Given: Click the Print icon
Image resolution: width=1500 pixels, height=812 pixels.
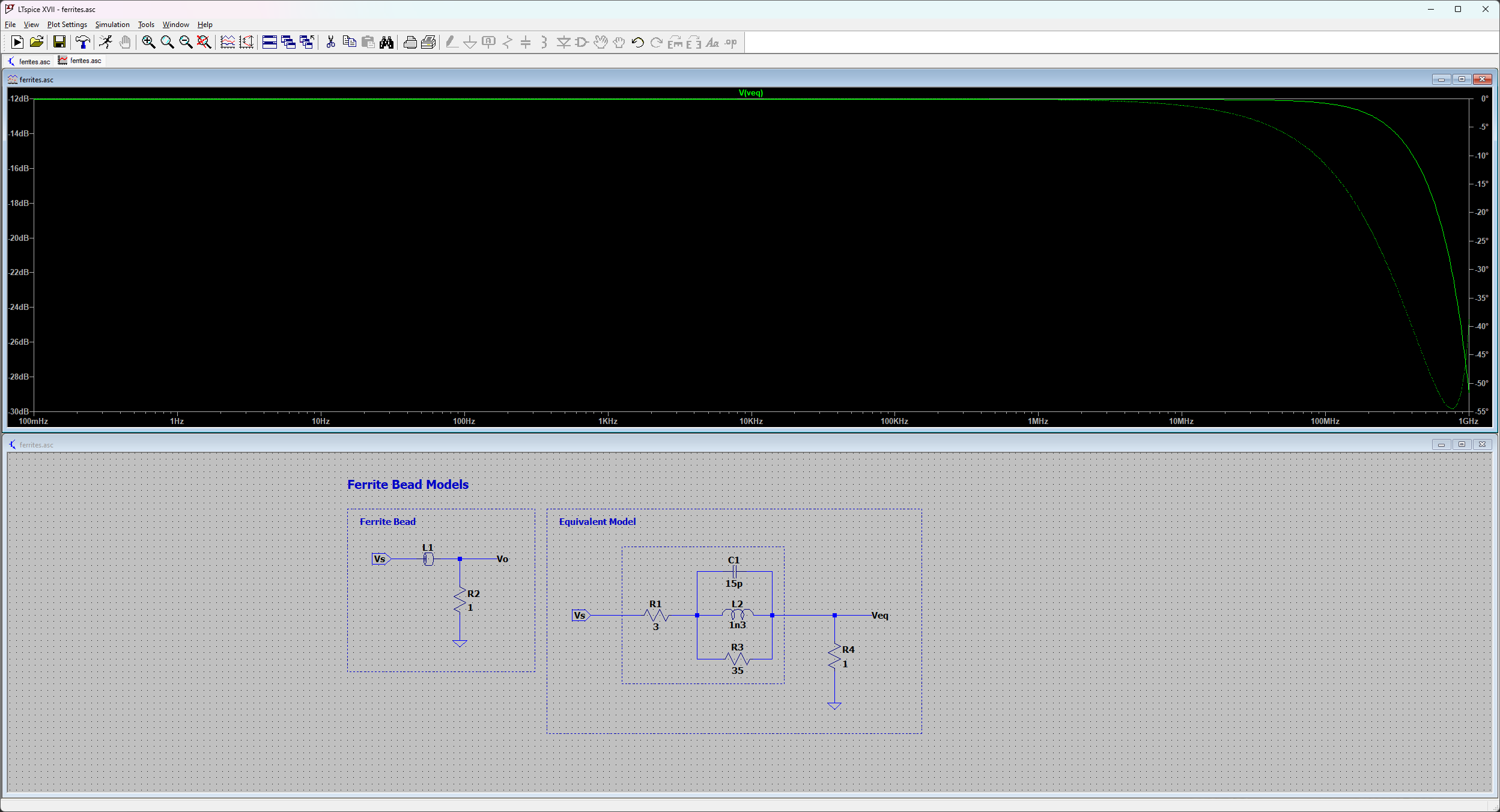Looking at the screenshot, I should [x=429, y=42].
